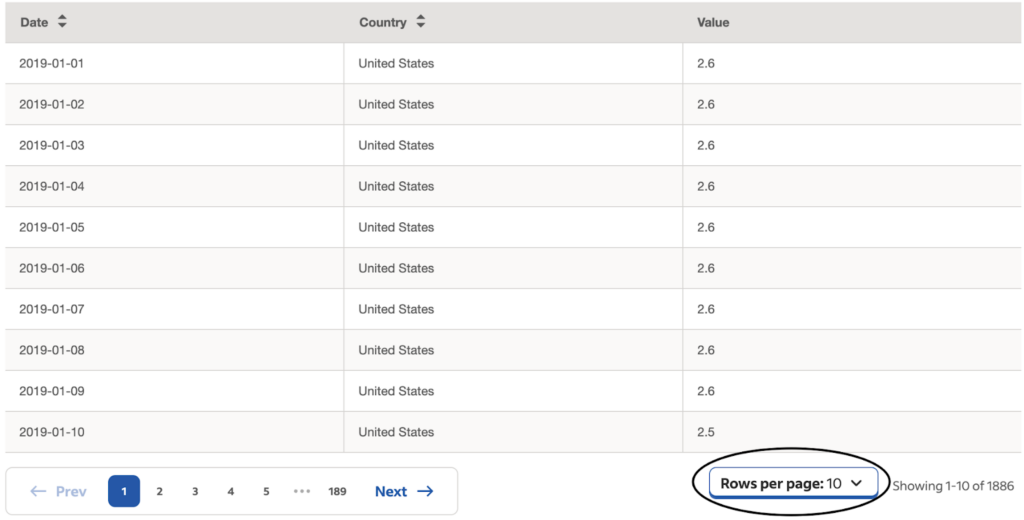Click the right arrow beside Next
Image resolution: width=1024 pixels, height=520 pixels.
(425, 491)
